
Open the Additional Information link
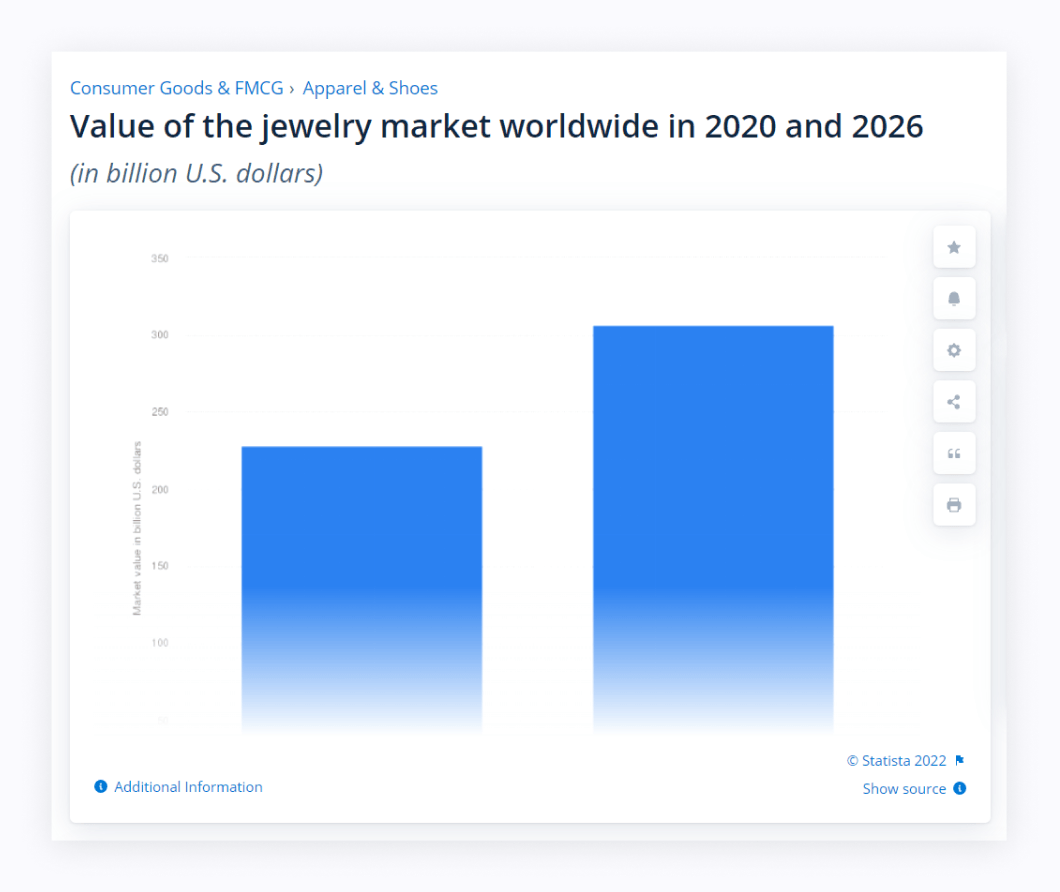[x=188, y=787]
